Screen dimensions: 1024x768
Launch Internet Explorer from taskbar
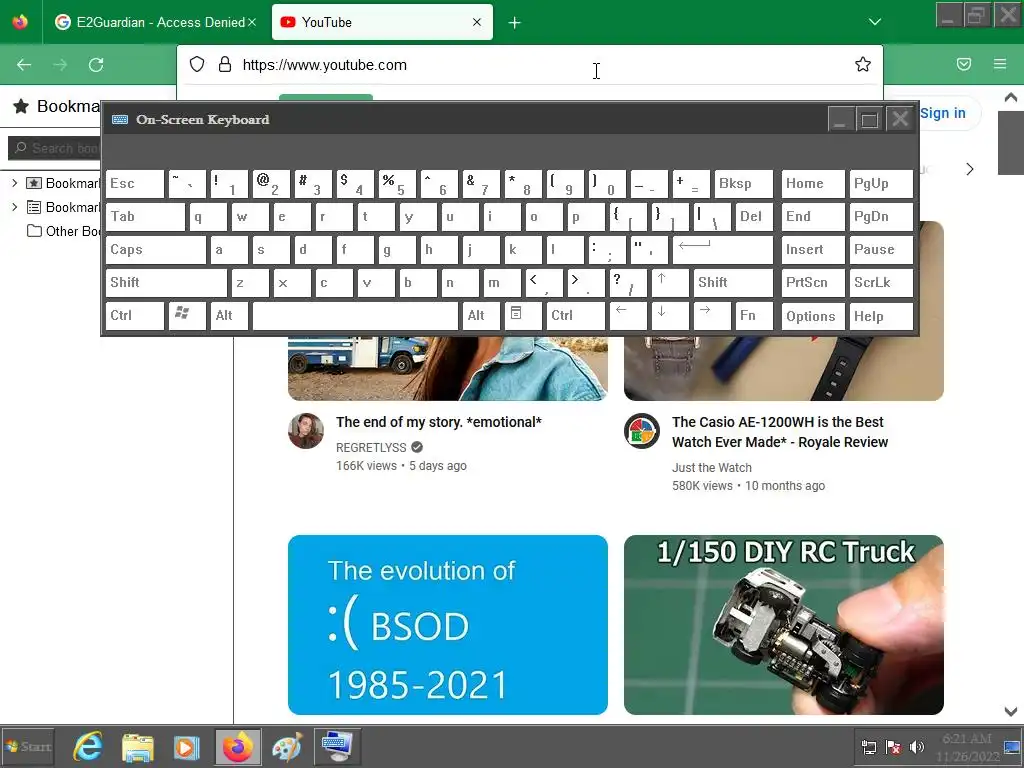click(x=88, y=746)
